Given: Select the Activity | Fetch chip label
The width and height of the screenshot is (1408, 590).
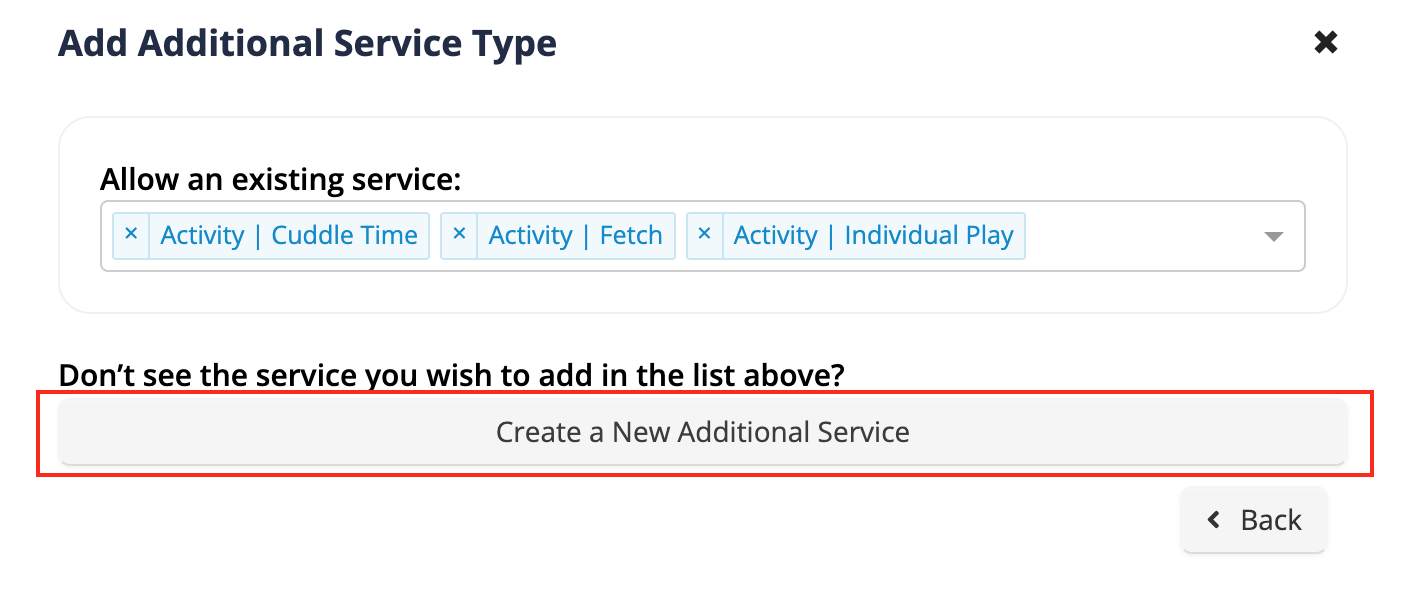Looking at the screenshot, I should (575, 235).
